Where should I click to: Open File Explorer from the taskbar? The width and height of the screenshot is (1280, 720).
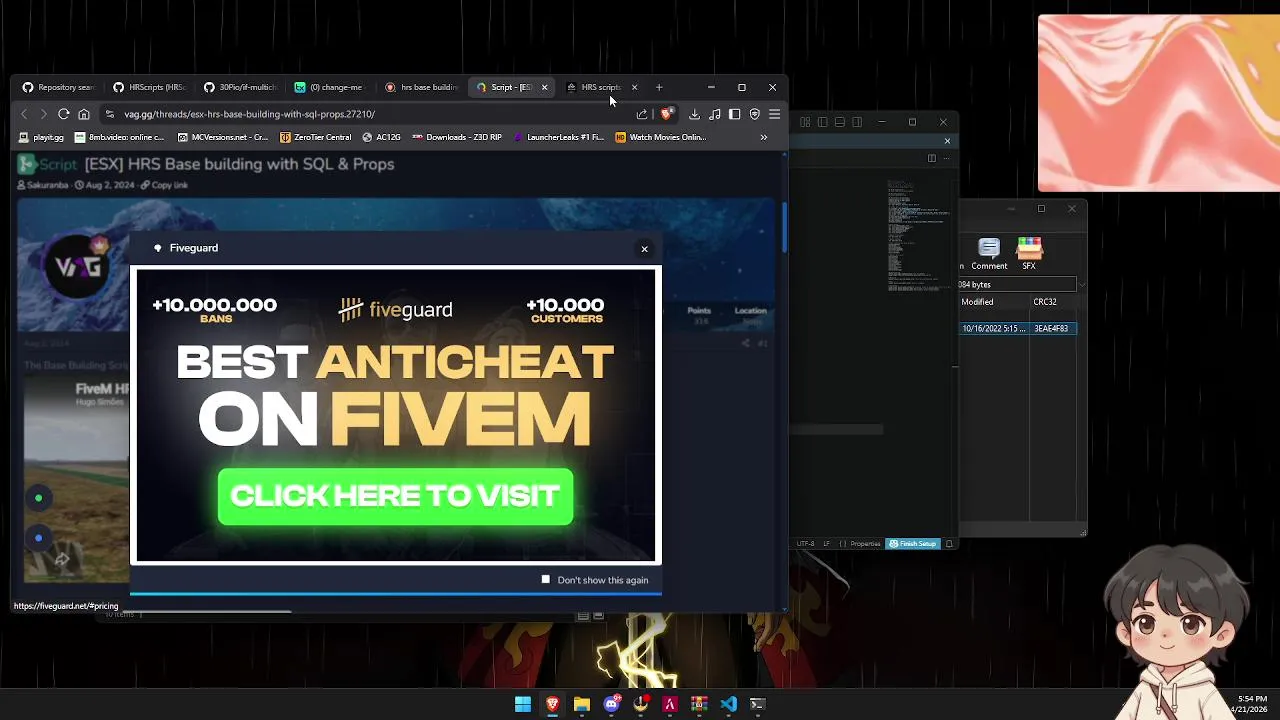tap(581, 704)
